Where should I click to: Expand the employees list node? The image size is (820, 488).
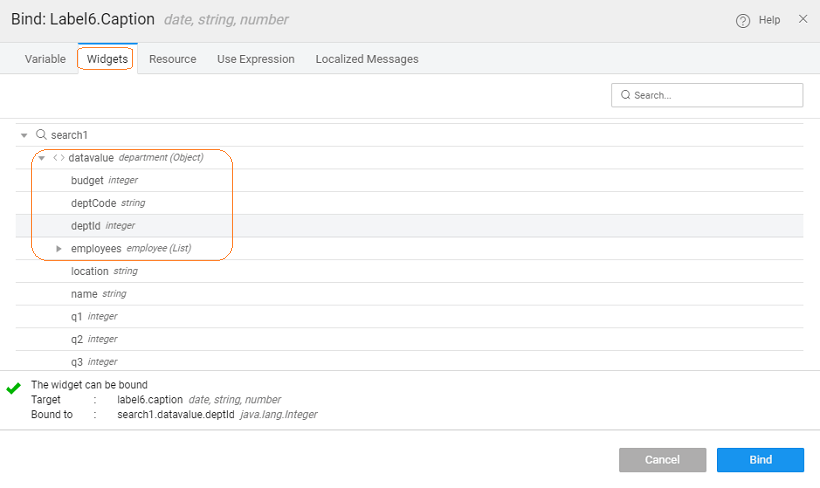tap(59, 248)
